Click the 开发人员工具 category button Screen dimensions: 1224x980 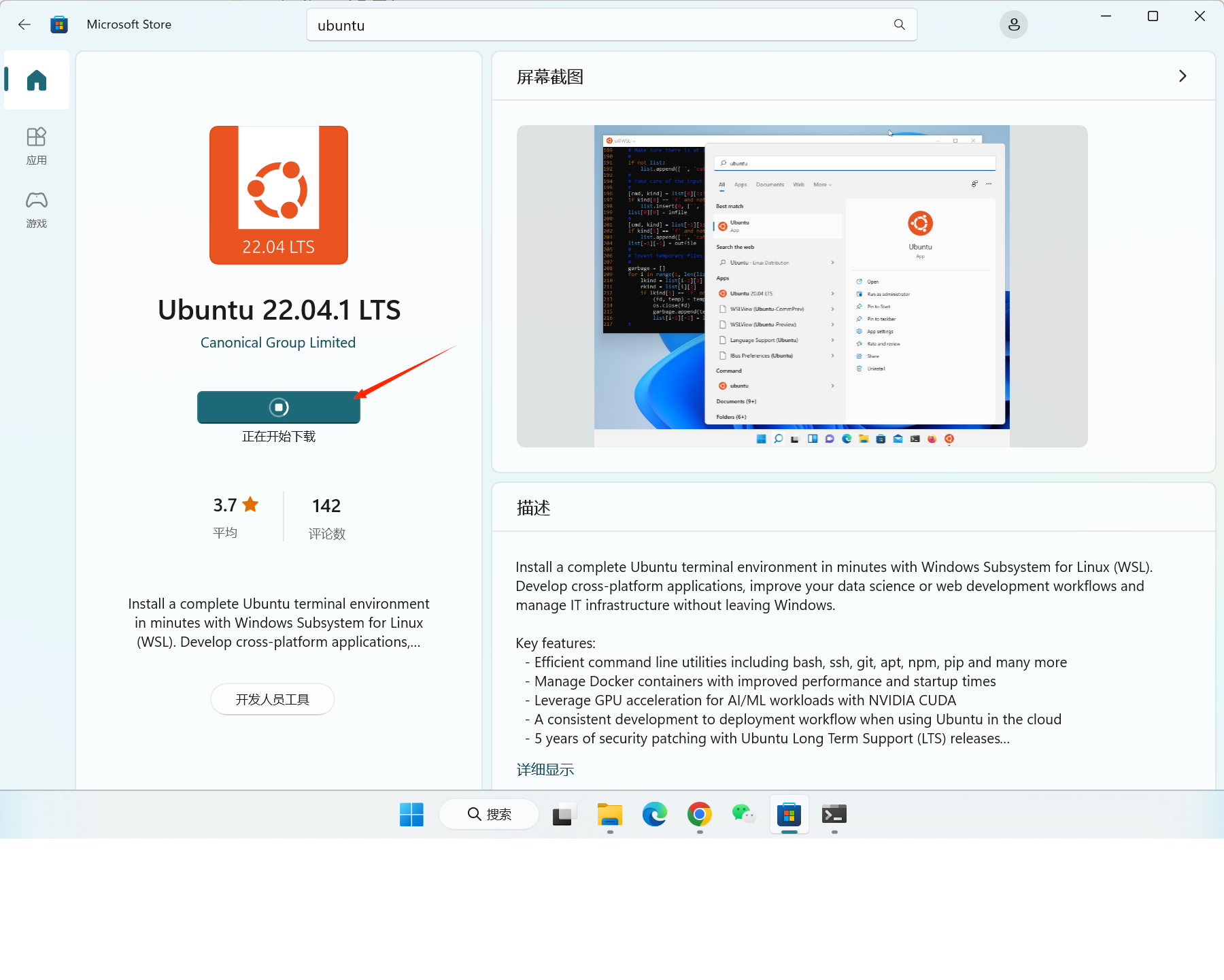[x=273, y=699]
